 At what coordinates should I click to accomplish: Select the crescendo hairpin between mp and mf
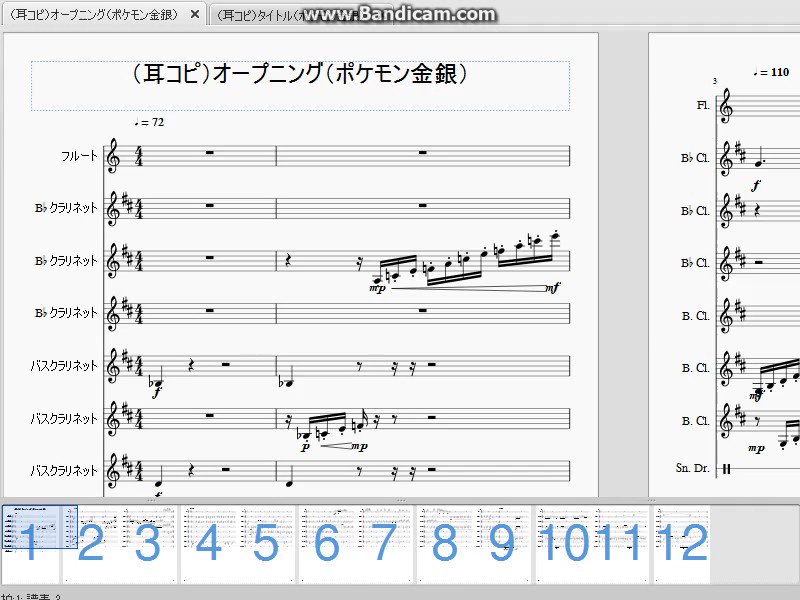[x=468, y=289]
